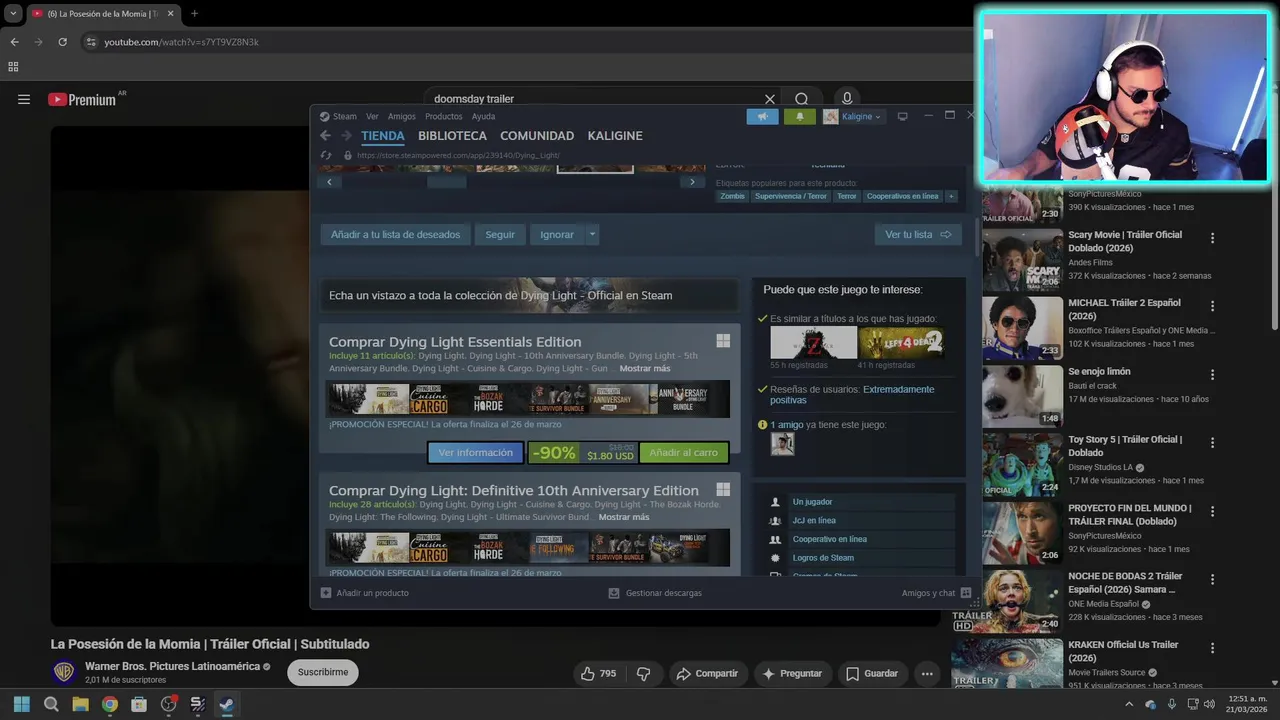The height and width of the screenshot is (720, 1280).
Task: Click Ver tu lista button
Action: pos(918,234)
